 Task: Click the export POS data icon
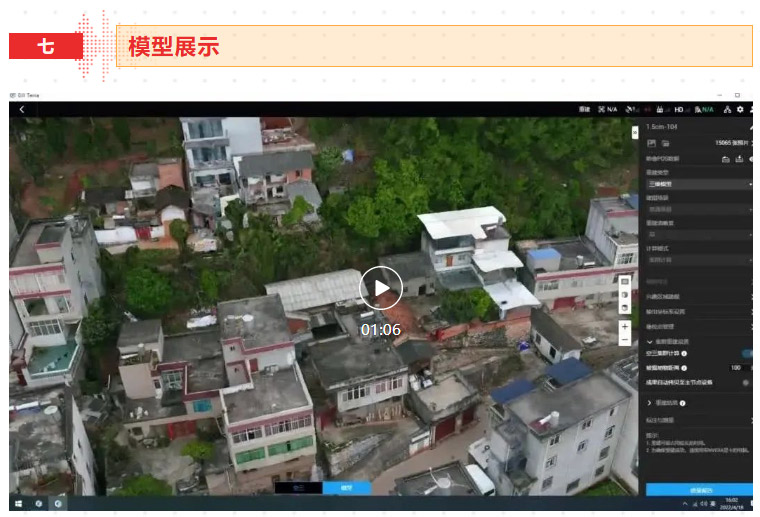[x=739, y=158]
